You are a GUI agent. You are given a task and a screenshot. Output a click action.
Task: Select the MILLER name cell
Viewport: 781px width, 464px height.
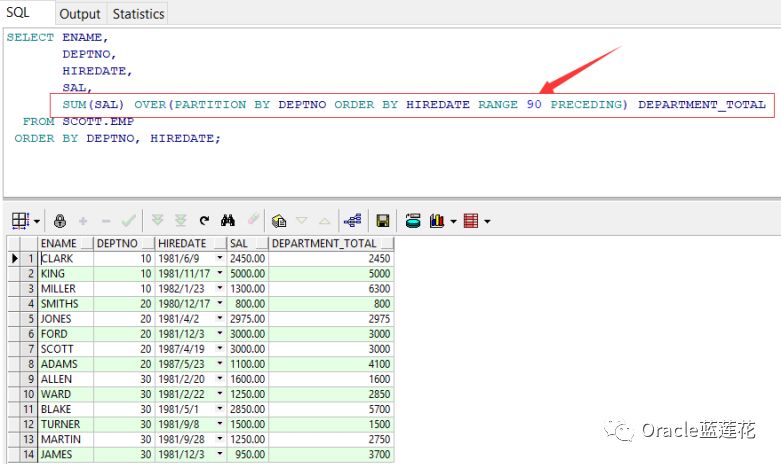(66, 289)
